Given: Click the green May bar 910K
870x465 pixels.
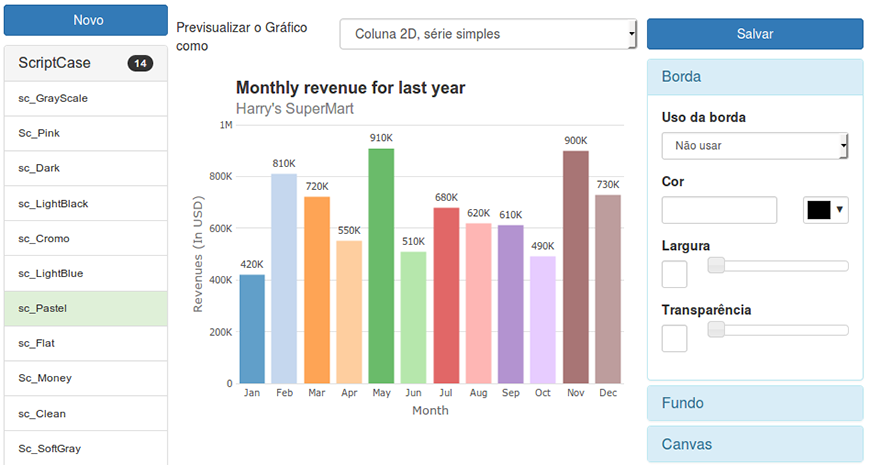Looking at the screenshot, I should click(381, 266).
